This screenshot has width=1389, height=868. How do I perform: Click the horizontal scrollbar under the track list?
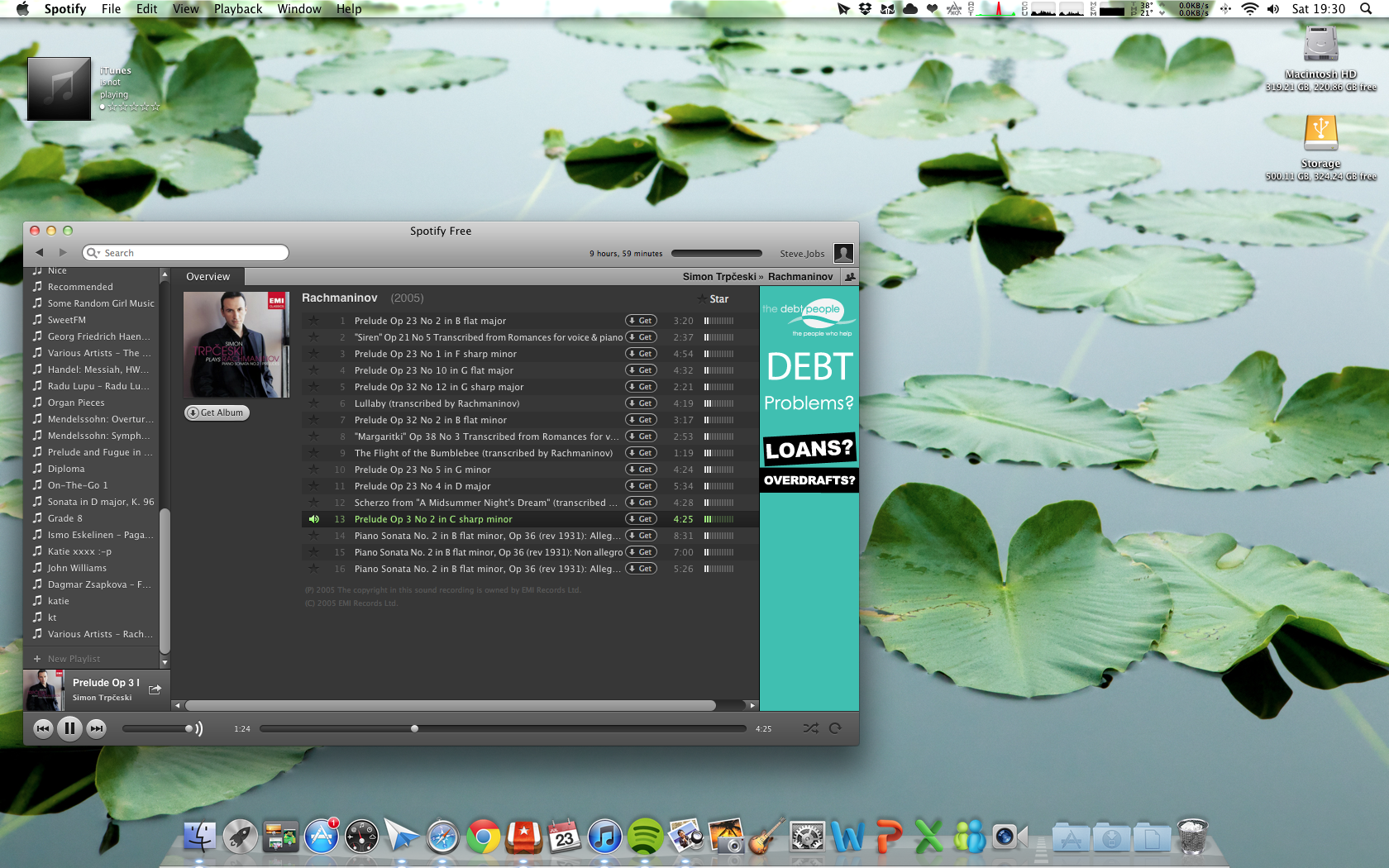(451, 705)
